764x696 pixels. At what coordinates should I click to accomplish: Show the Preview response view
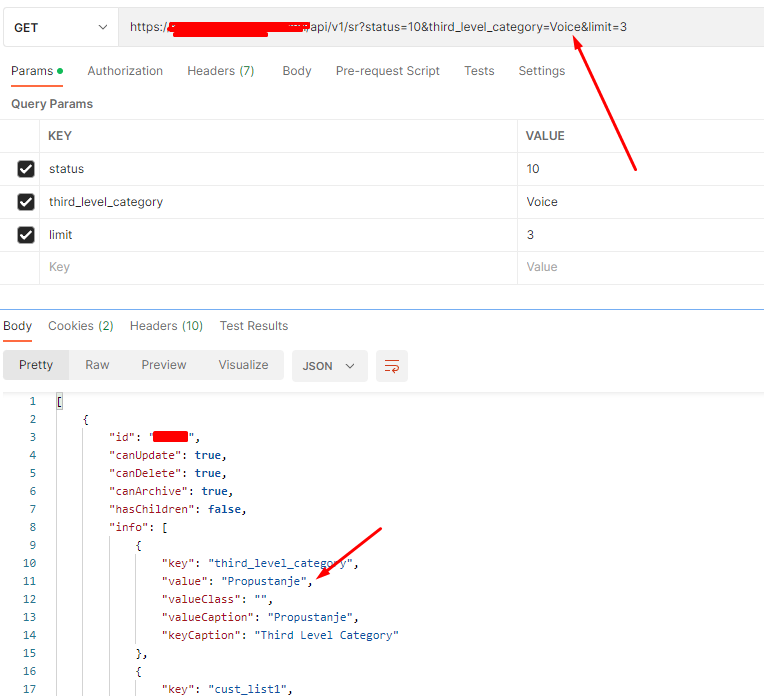coord(164,365)
